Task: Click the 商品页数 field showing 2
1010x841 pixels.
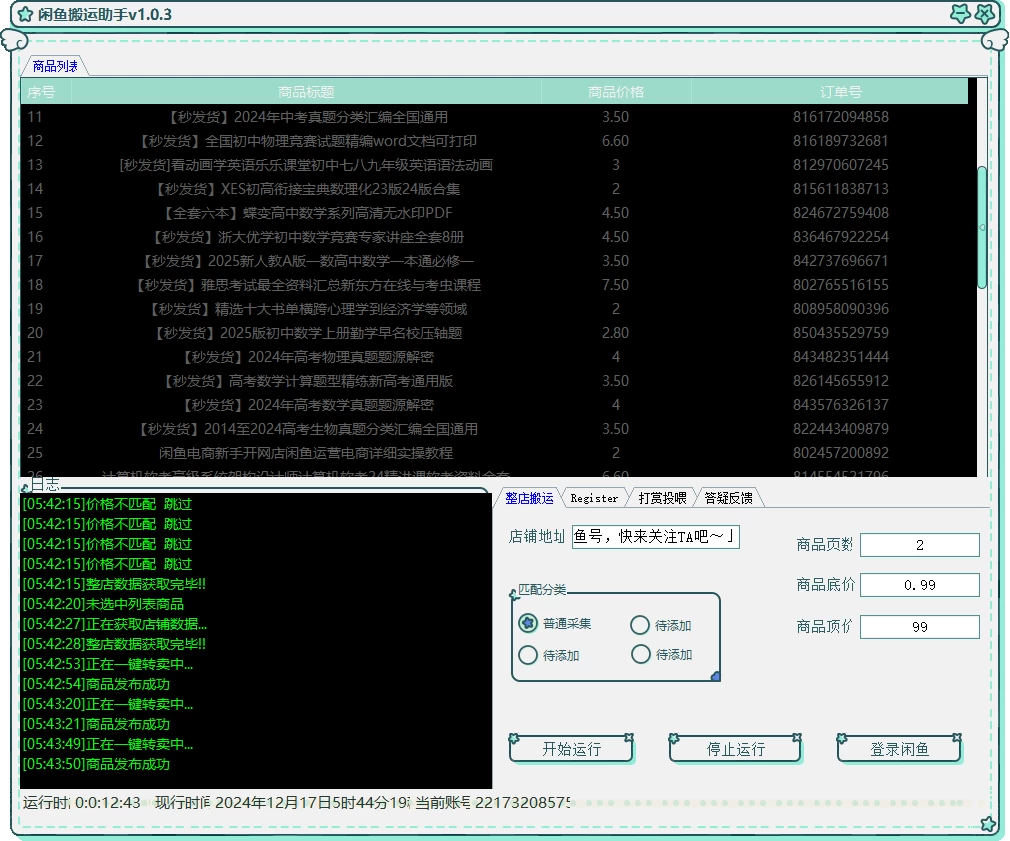Action: coord(919,544)
